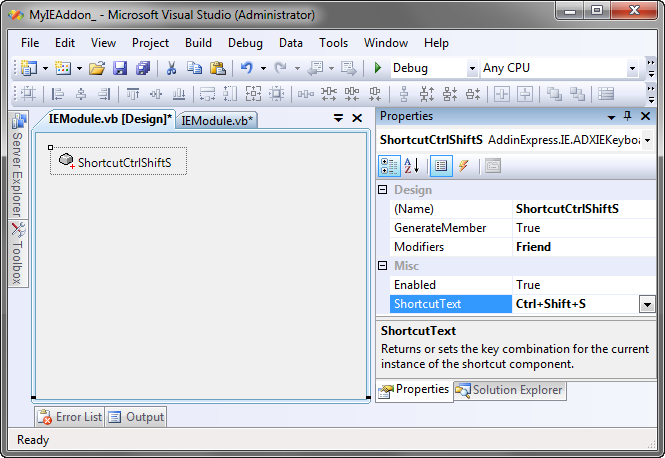Click the Align Centers layout icon
665x458 pixels.
(x=81, y=94)
